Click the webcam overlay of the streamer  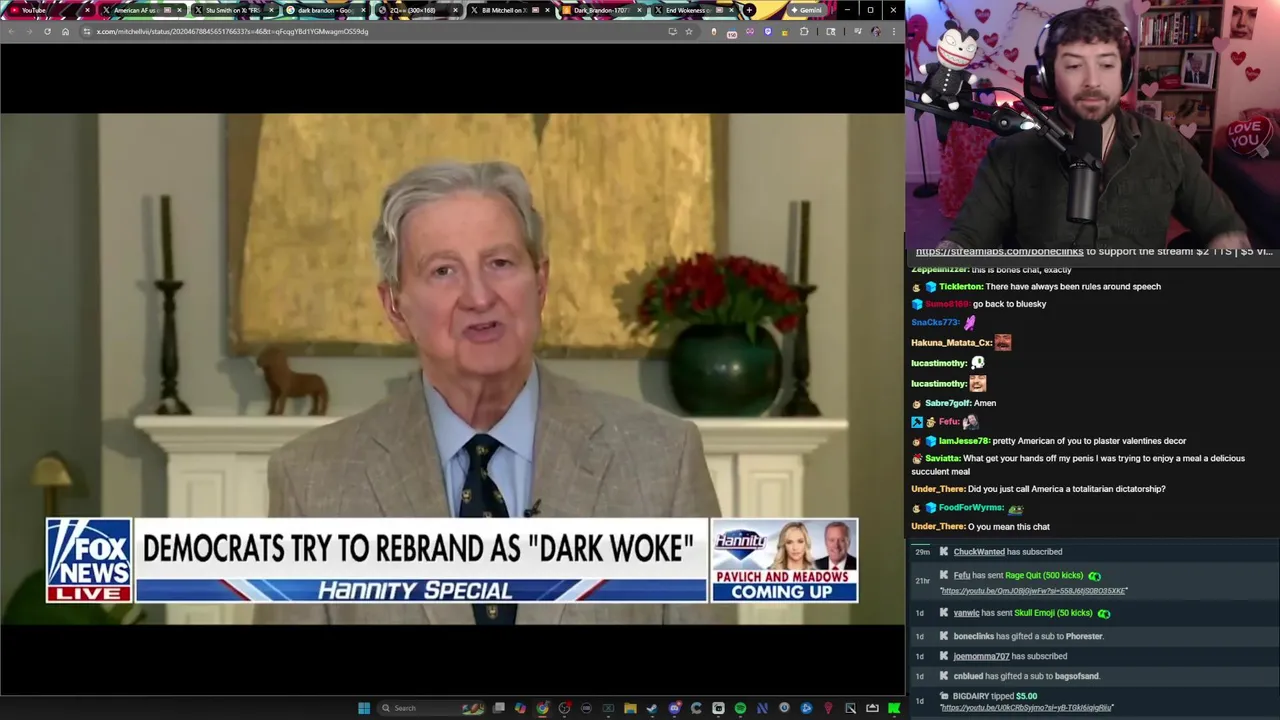coord(1092,122)
